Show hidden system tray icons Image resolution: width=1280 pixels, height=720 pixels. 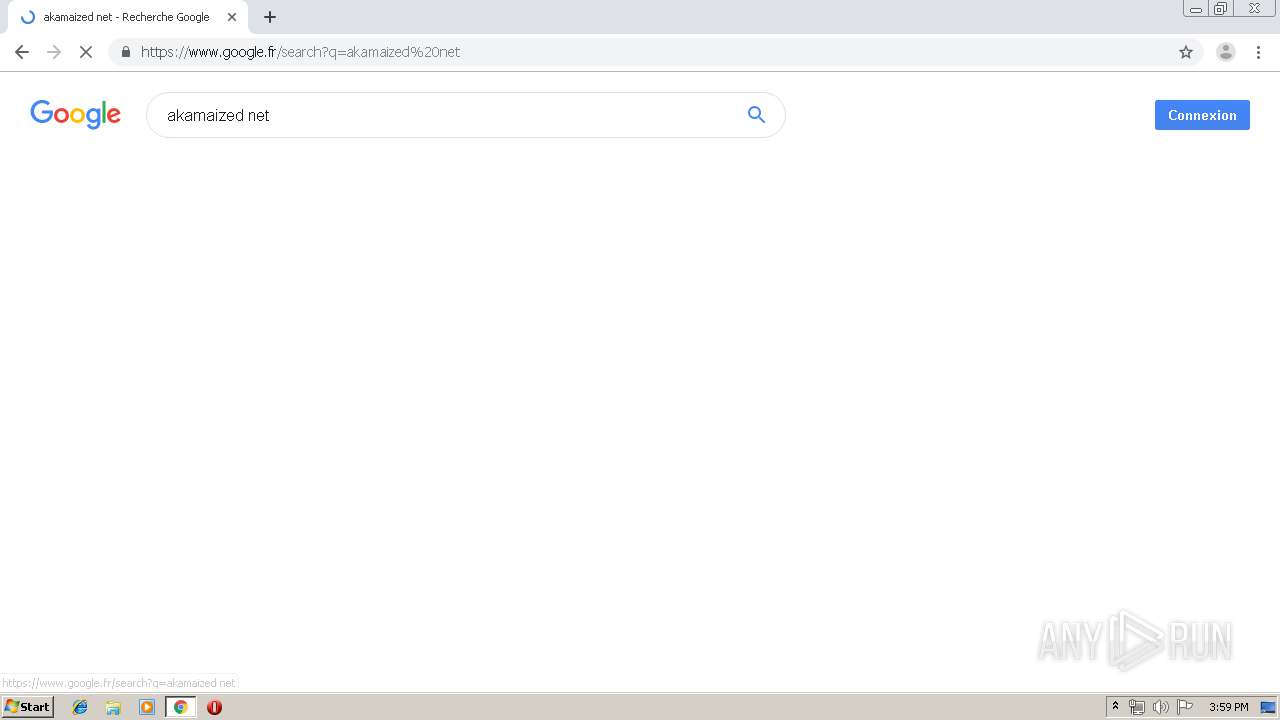click(x=1116, y=707)
